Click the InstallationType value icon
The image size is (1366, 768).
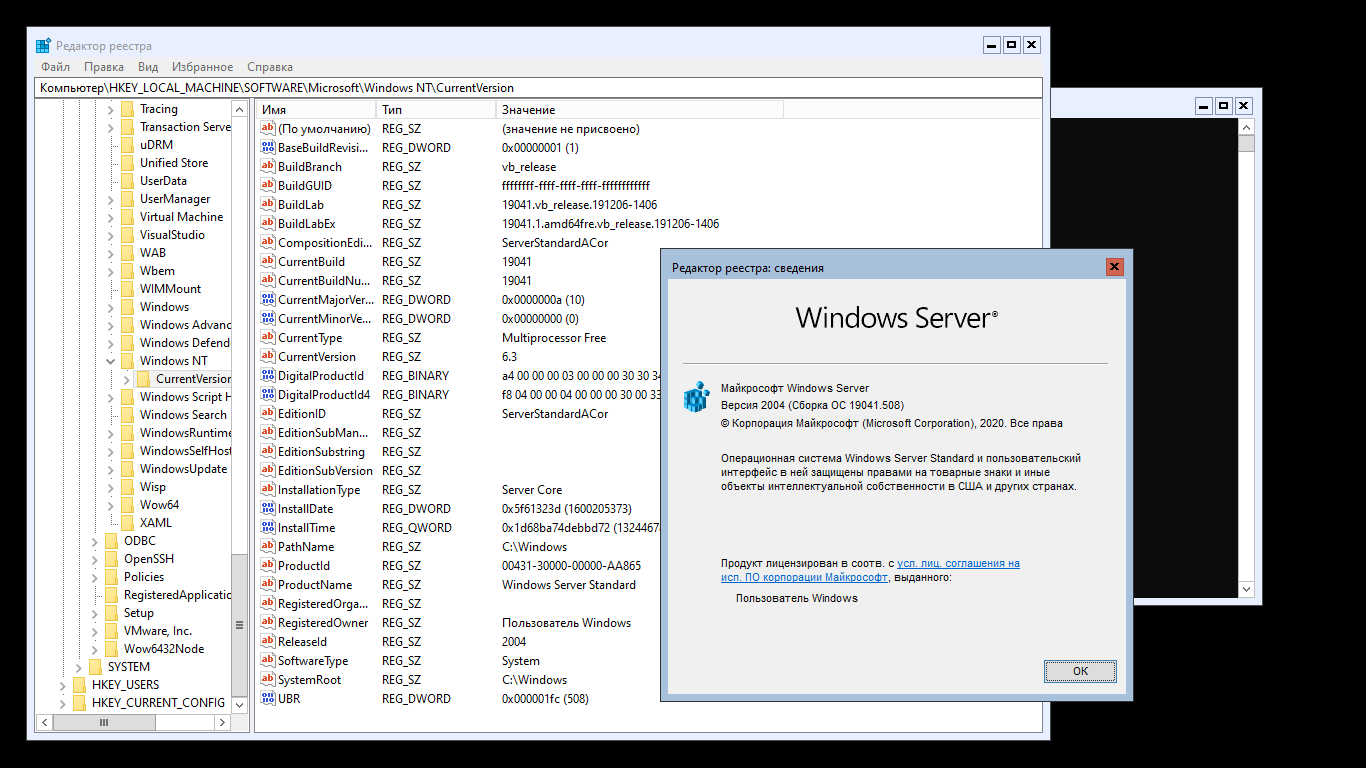pyautogui.click(x=267, y=490)
